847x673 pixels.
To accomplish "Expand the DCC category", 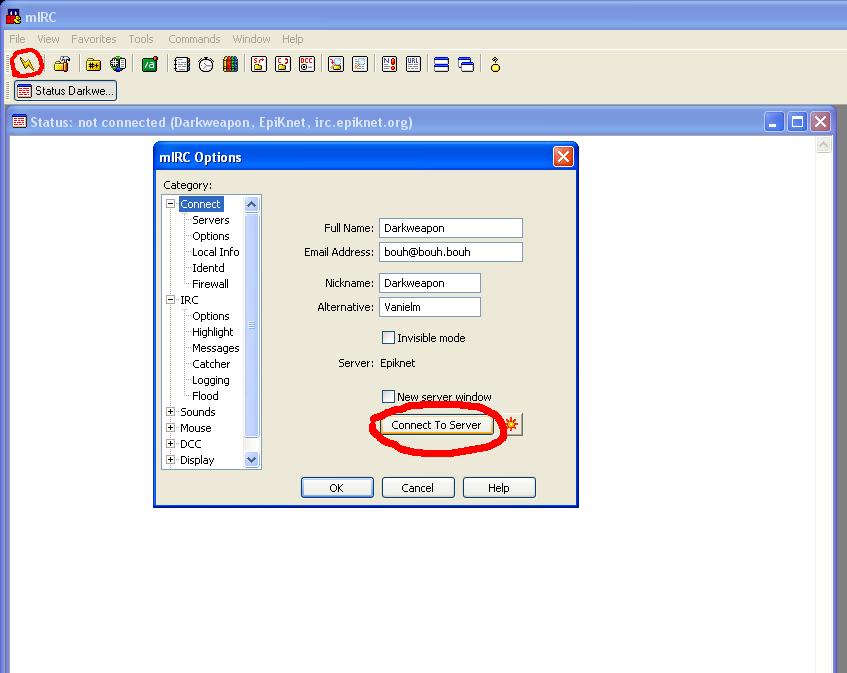I will pos(171,443).
